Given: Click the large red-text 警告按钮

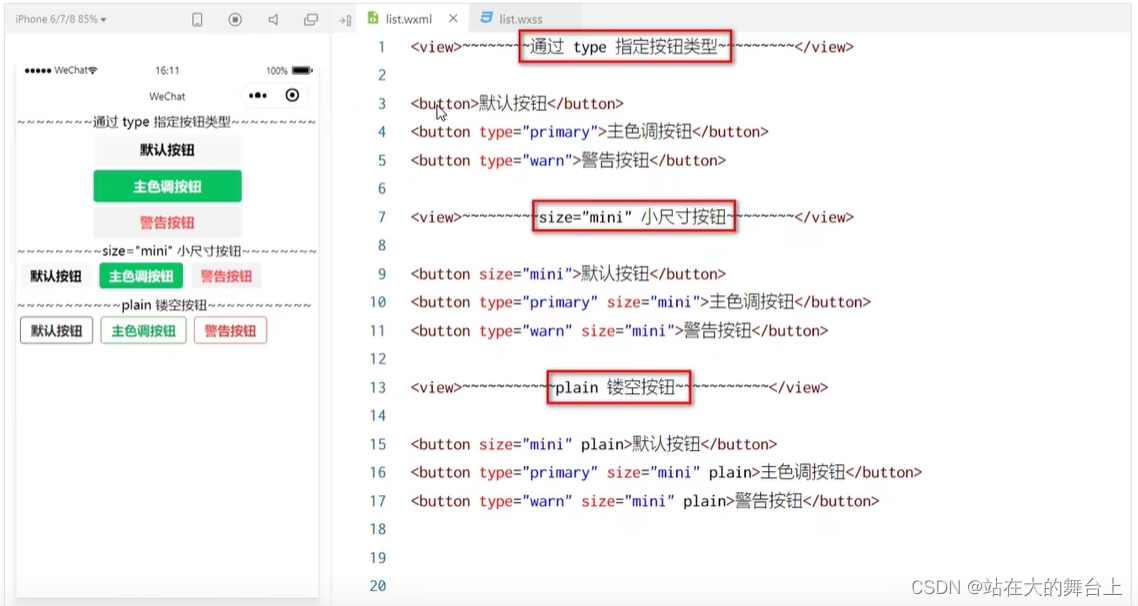Looking at the screenshot, I should tap(168, 222).
